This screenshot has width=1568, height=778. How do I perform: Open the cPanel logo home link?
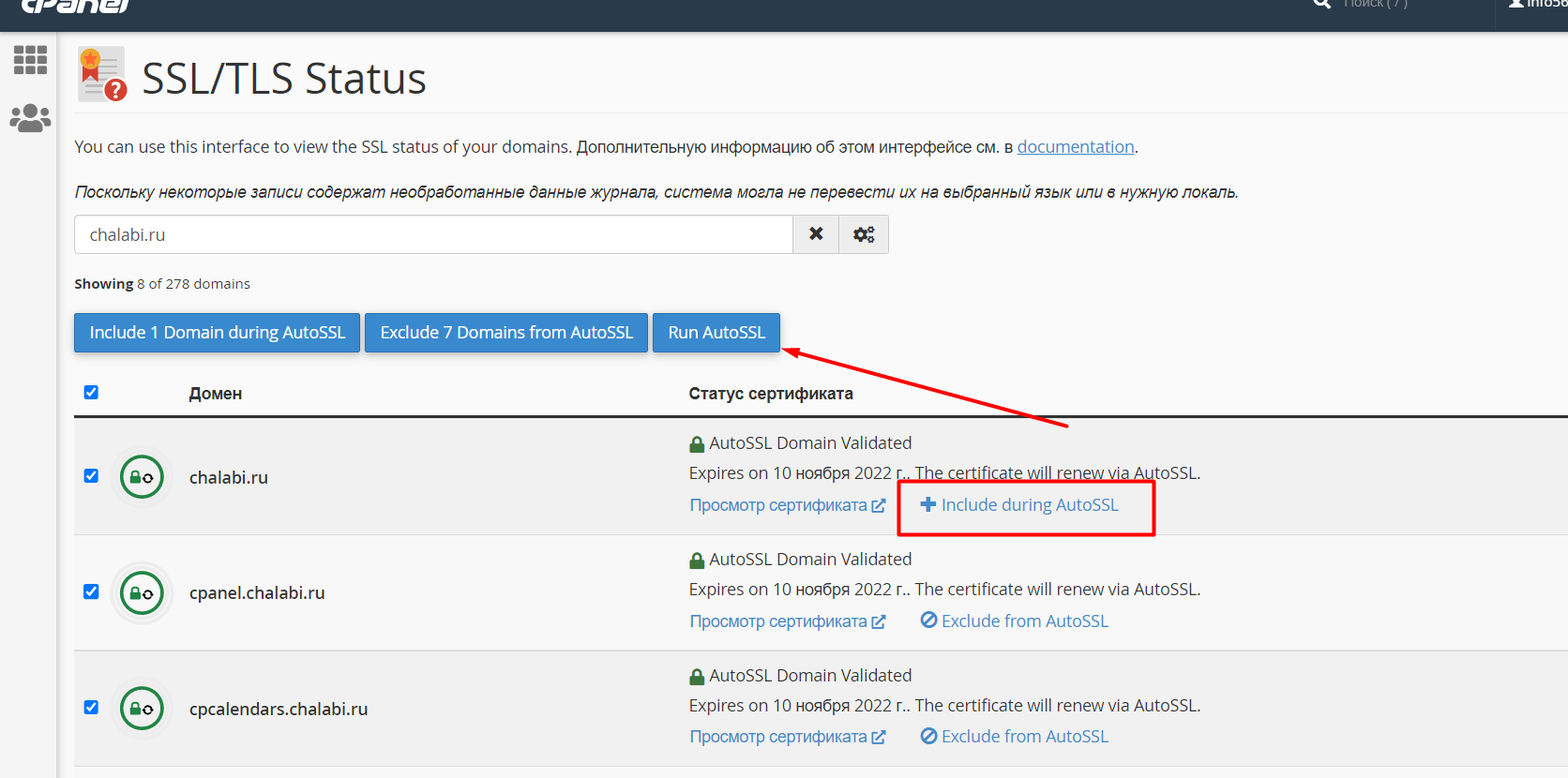[x=75, y=6]
